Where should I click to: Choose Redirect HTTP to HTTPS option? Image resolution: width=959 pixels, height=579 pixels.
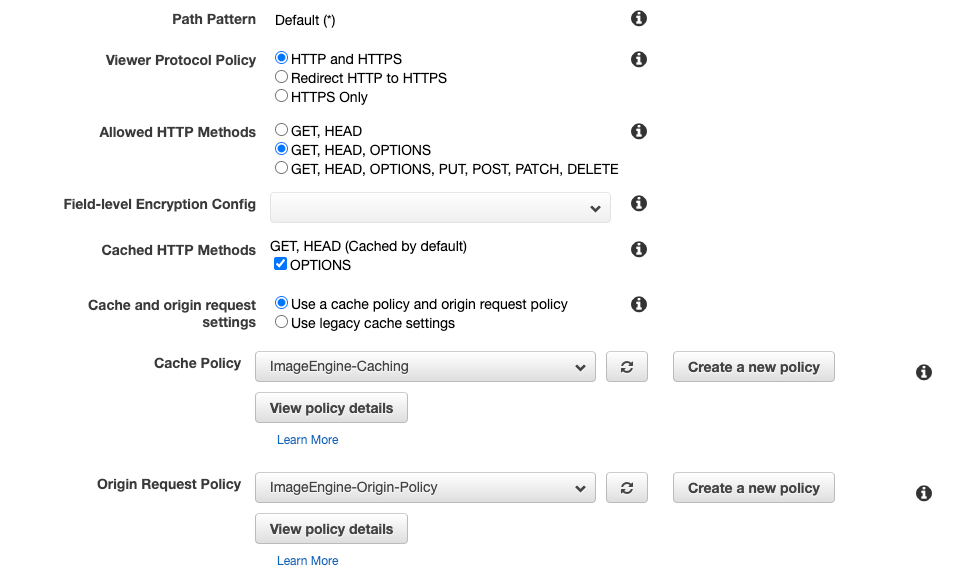[281, 77]
